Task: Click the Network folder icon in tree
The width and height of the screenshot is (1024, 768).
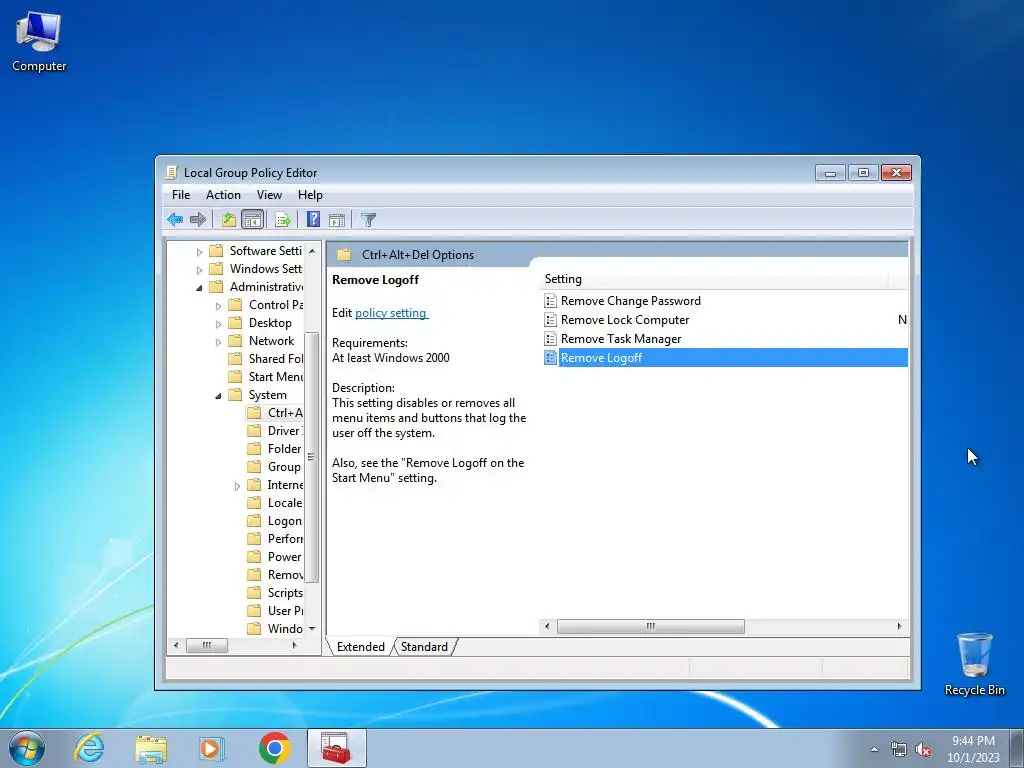Action: pyautogui.click(x=235, y=341)
